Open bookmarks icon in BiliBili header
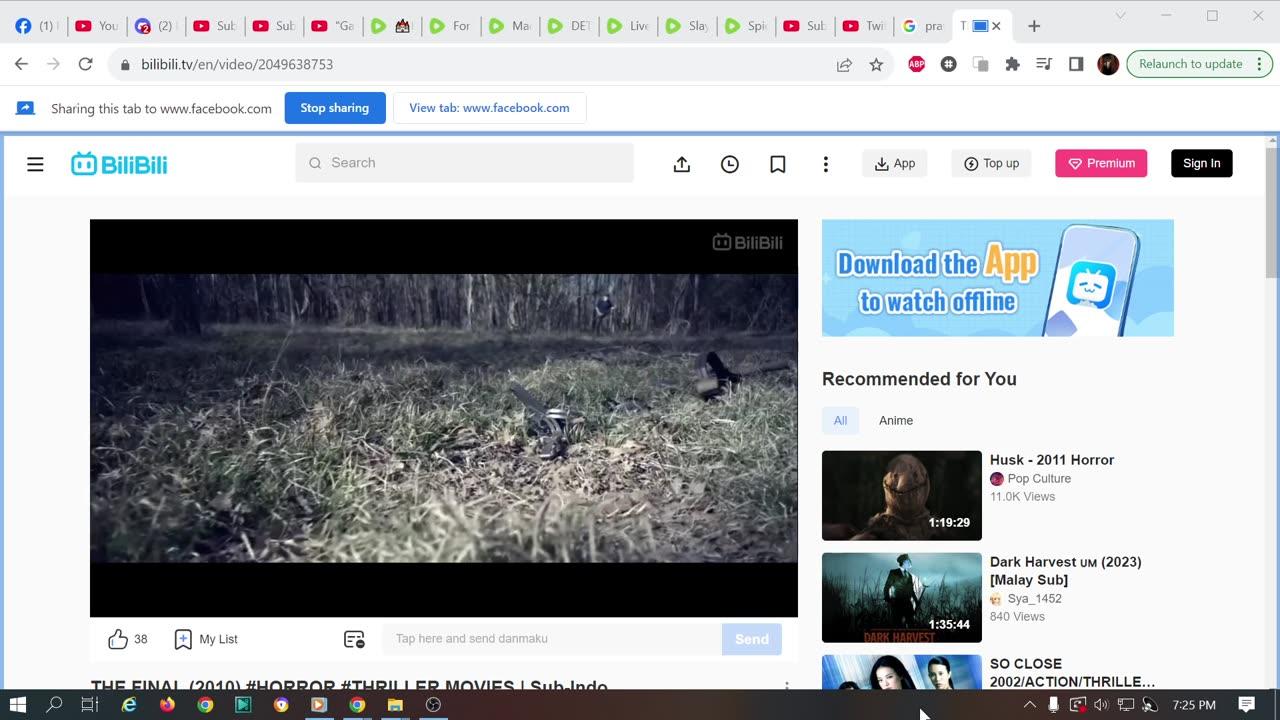1280x720 pixels. [778, 164]
